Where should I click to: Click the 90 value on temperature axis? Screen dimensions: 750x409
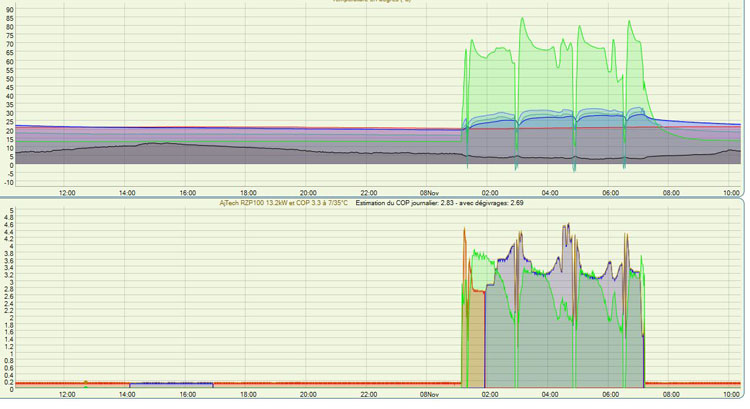[9, 9]
